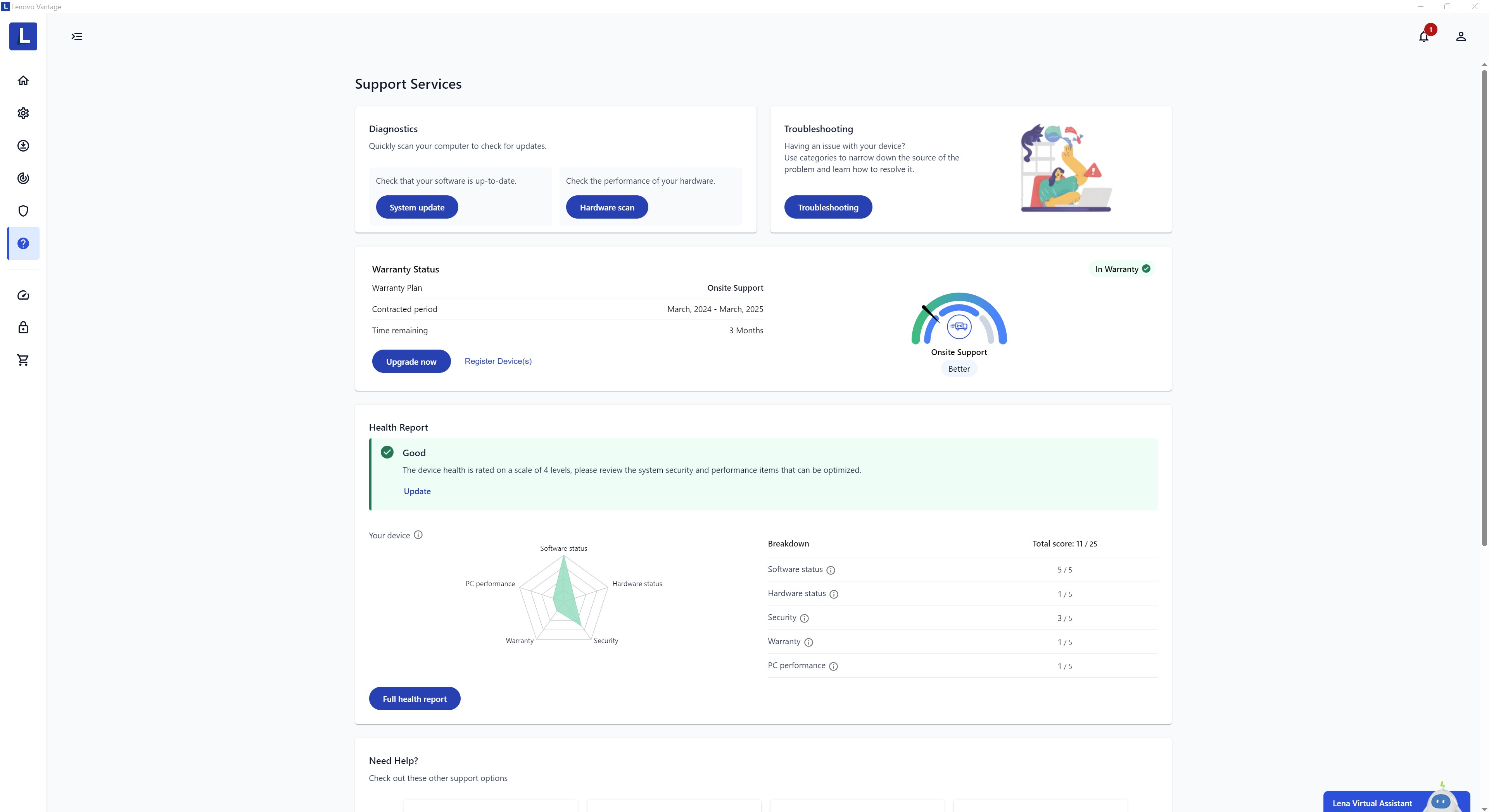
Task: Open Smart Performance gauge icon in sidebar
Action: (x=23, y=295)
